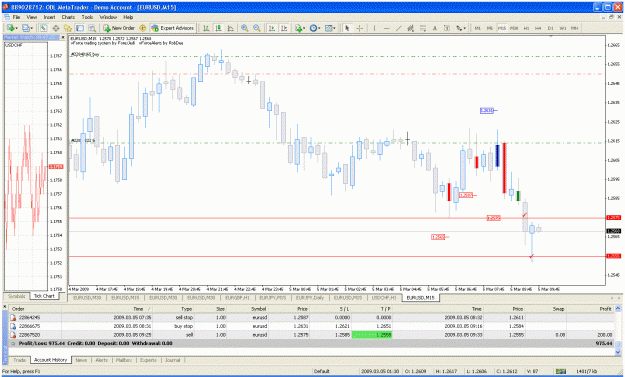Switch to the USDCHF,H1 chart tab

pyautogui.click(x=383, y=298)
